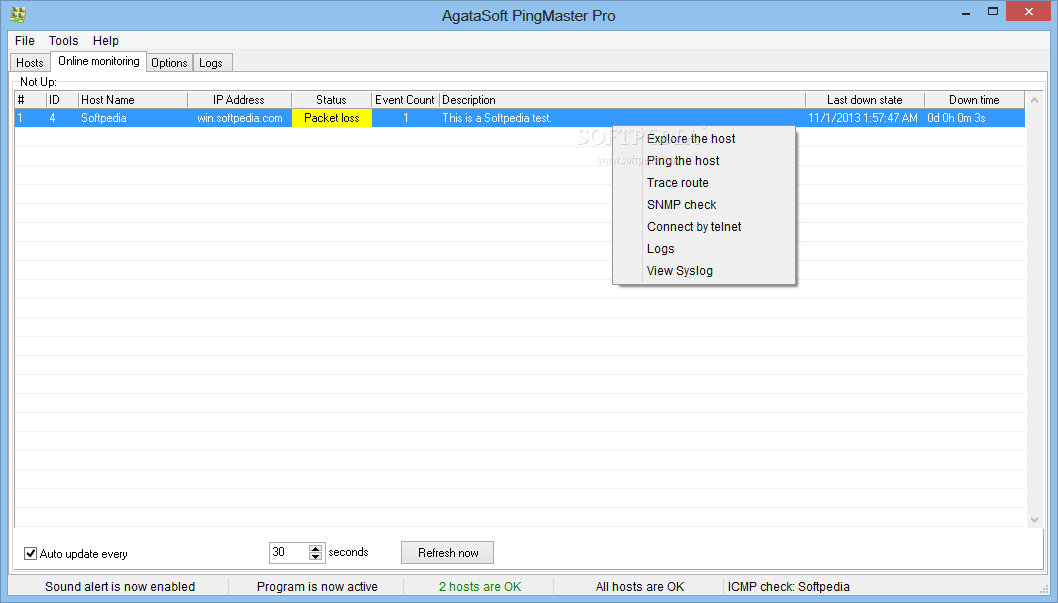Toggle the Auto update every checkbox

click(x=30, y=554)
